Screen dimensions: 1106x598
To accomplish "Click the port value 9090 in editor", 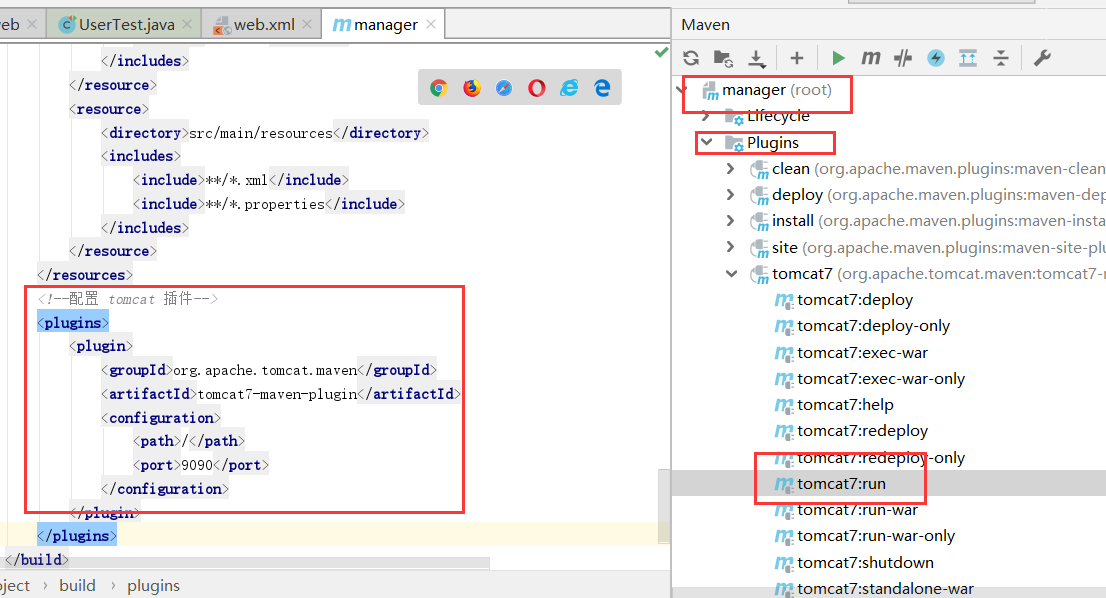I will pyautogui.click(x=197, y=465).
